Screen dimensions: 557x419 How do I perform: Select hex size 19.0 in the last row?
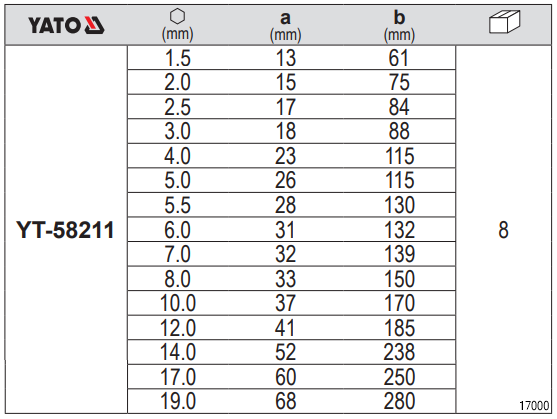pyautogui.click(x=178, y=402)
